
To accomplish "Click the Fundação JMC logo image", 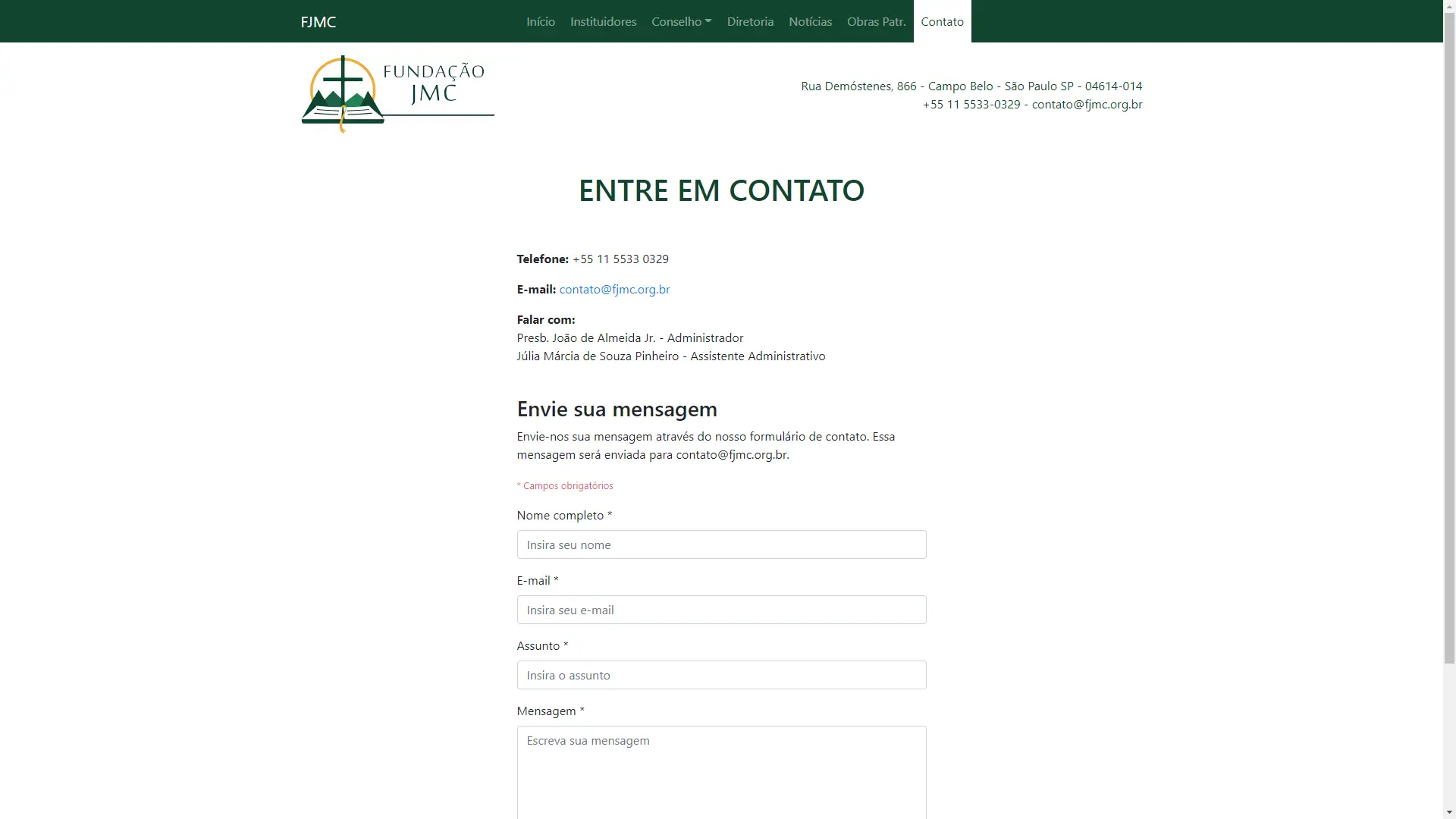I will pos(397,93).
